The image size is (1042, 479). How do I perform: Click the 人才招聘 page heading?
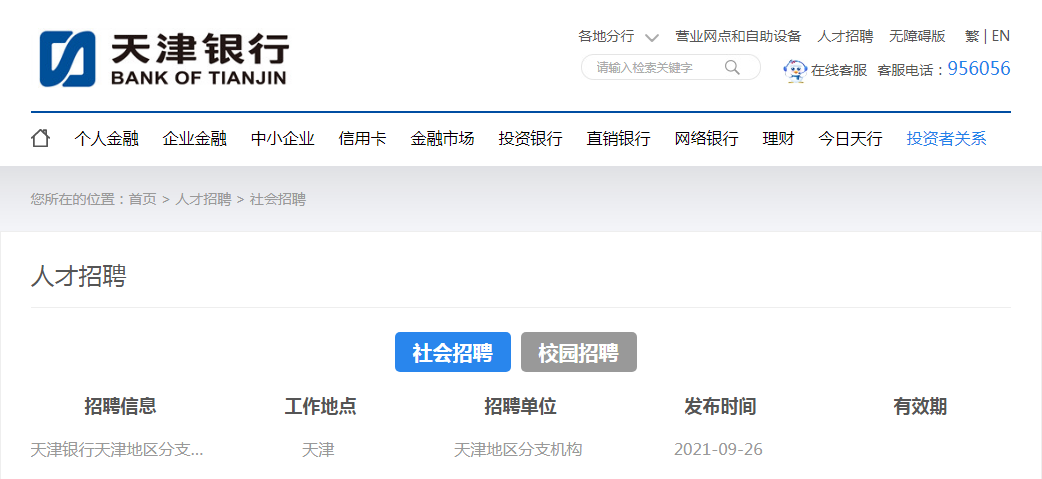coord(78,276)
